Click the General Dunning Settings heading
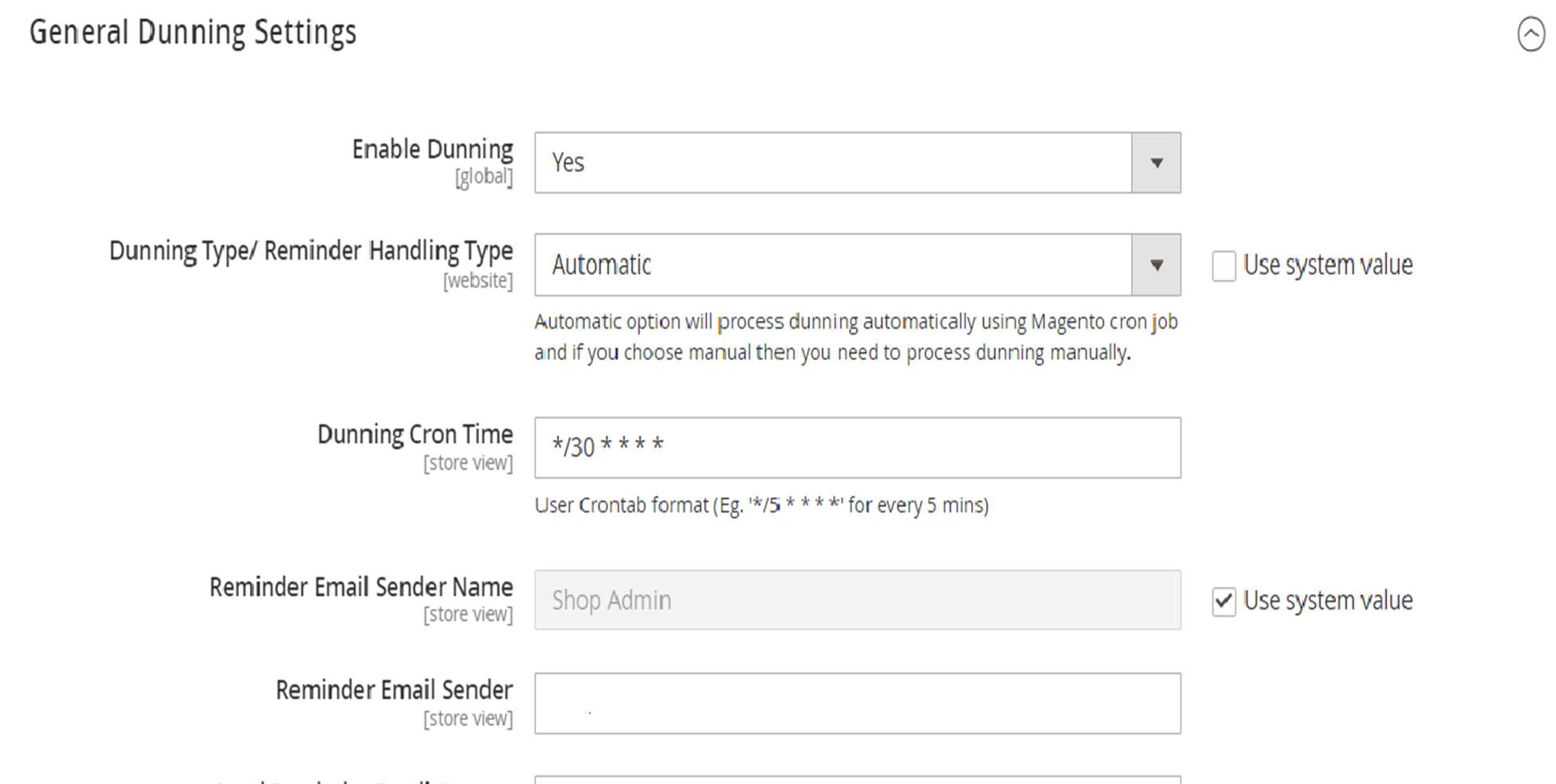The height and width of the screenshot is (784, 1556). pos(193,33)
